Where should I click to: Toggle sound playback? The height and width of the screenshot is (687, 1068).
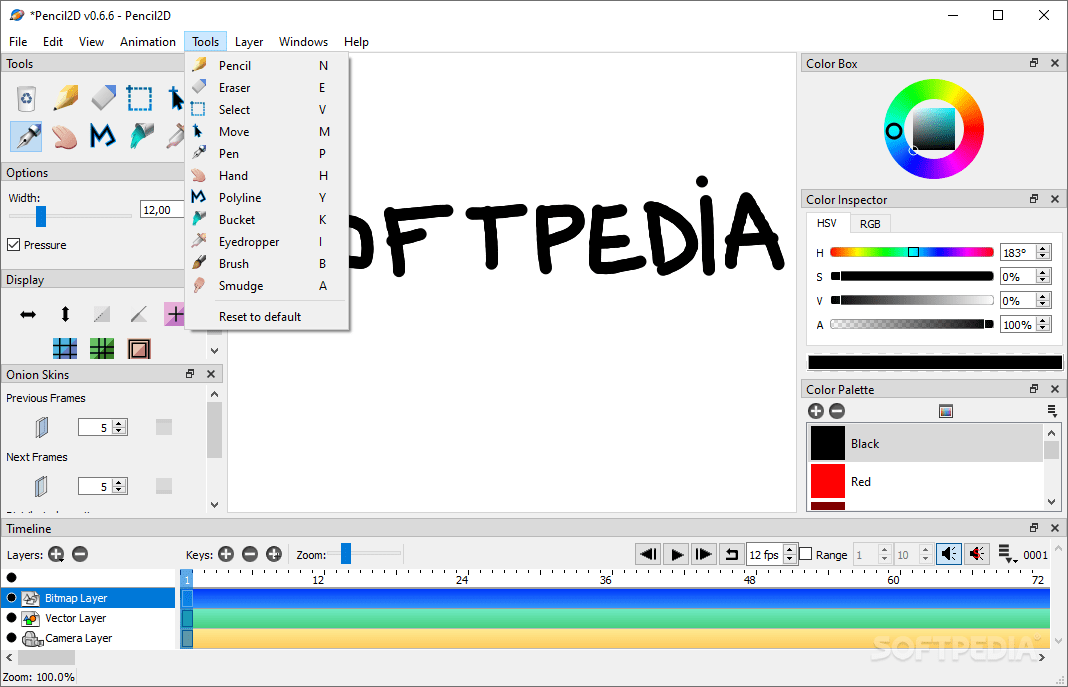948,554
